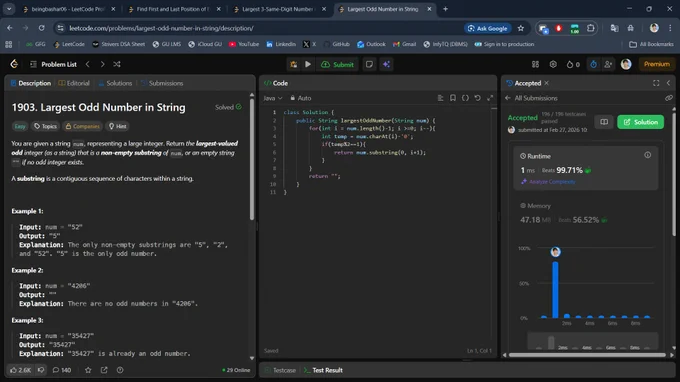Click the description panel vertical scrollbar
This screenshot has height=382, width=680.
tap(252, 160)
